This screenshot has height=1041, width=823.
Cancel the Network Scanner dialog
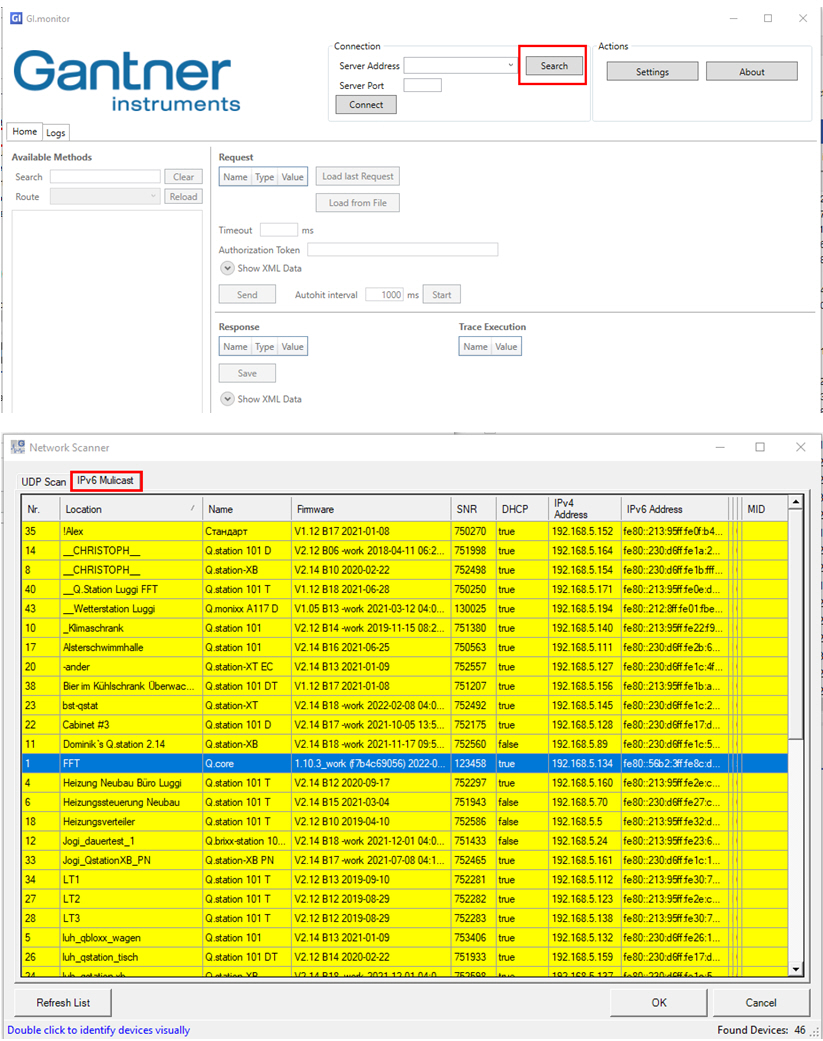point(760,1003)
